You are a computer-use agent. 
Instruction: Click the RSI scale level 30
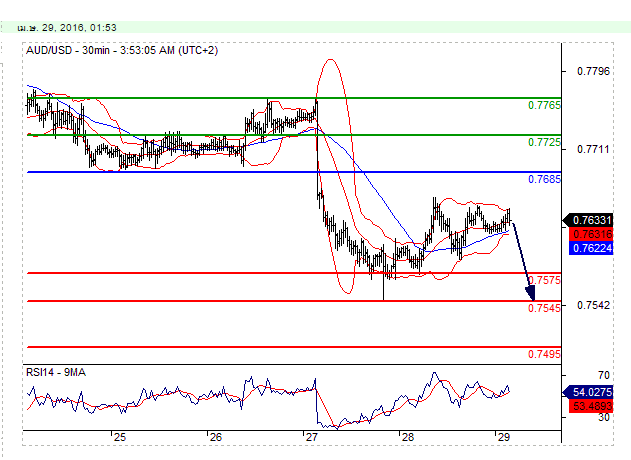(604, 417)
